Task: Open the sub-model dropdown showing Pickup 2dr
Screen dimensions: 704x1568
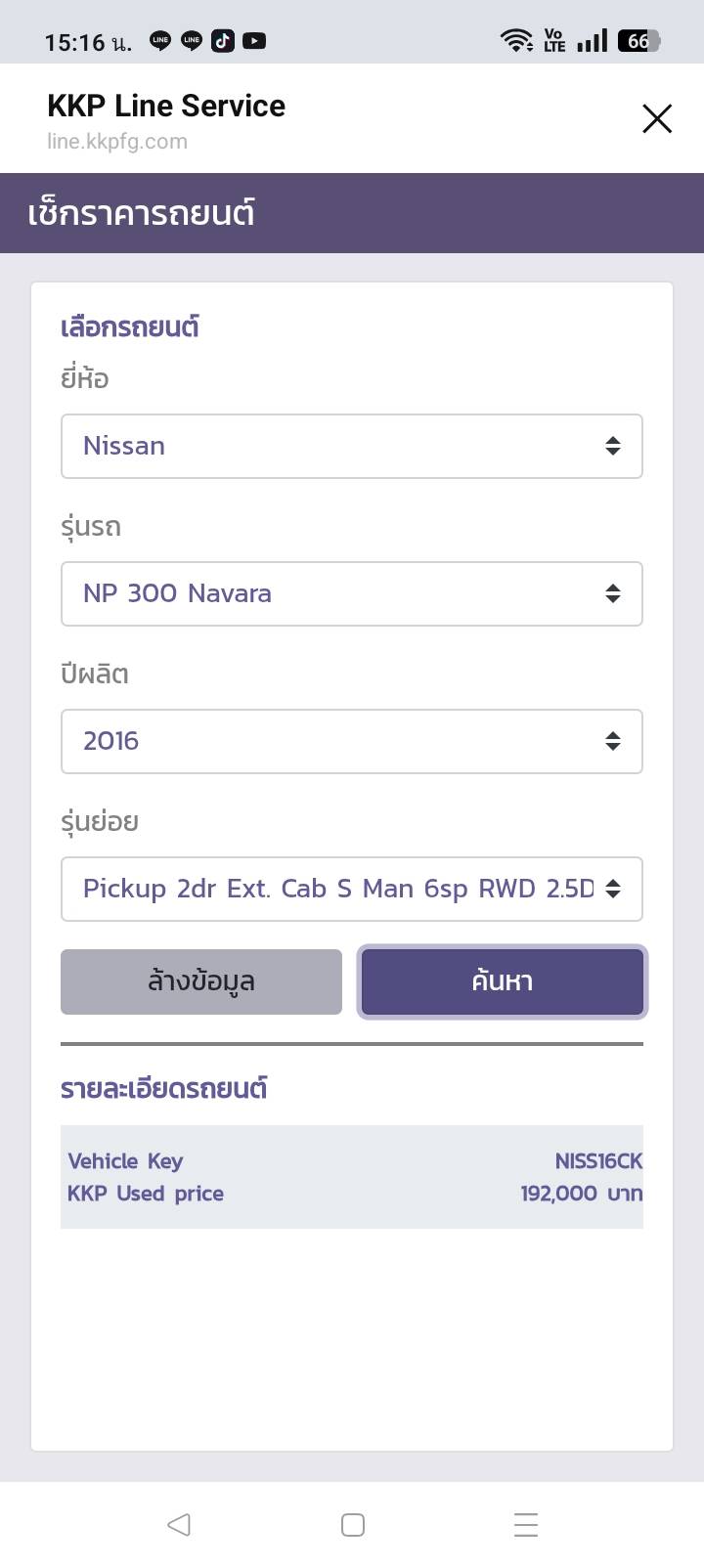Action: tap(351, 889)
